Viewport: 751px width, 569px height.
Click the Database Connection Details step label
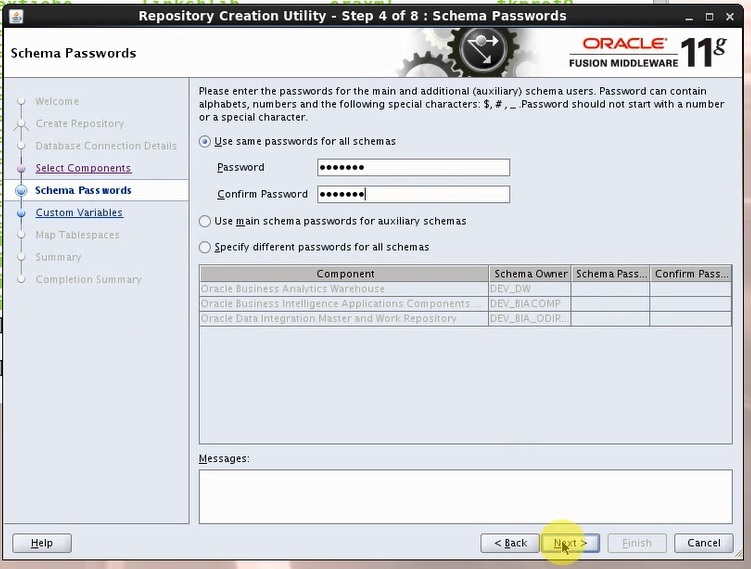(106, 146)
